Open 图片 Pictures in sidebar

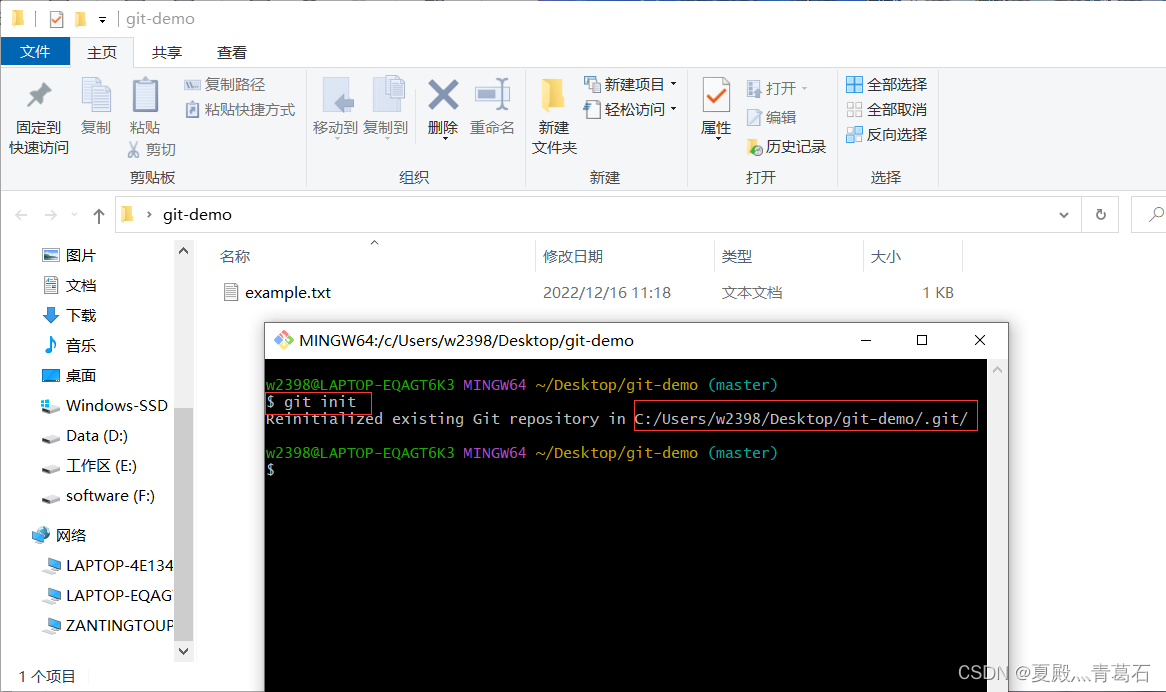[x=69, y=256]
